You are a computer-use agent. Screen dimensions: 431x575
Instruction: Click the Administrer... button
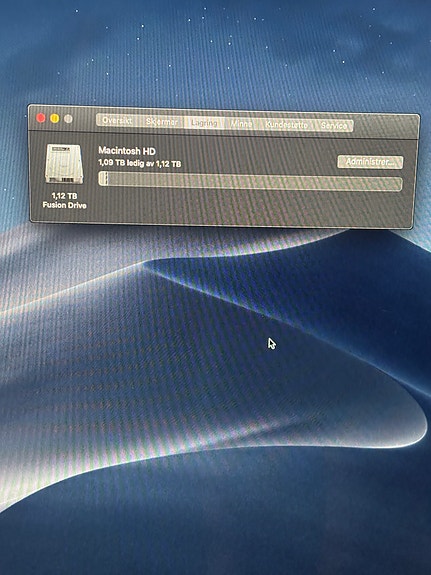370,162
